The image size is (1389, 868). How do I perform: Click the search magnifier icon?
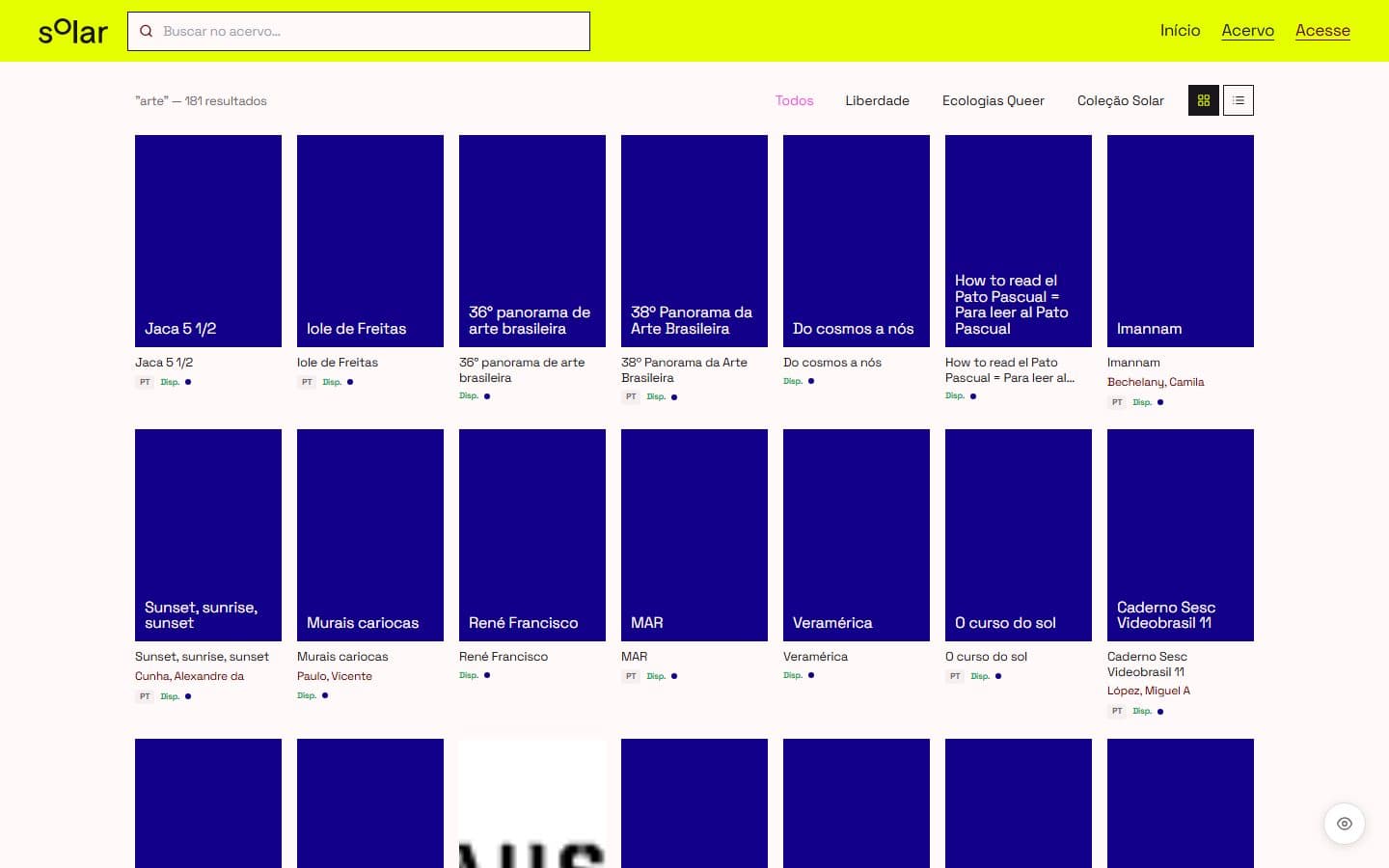click(x=147, y=31)
